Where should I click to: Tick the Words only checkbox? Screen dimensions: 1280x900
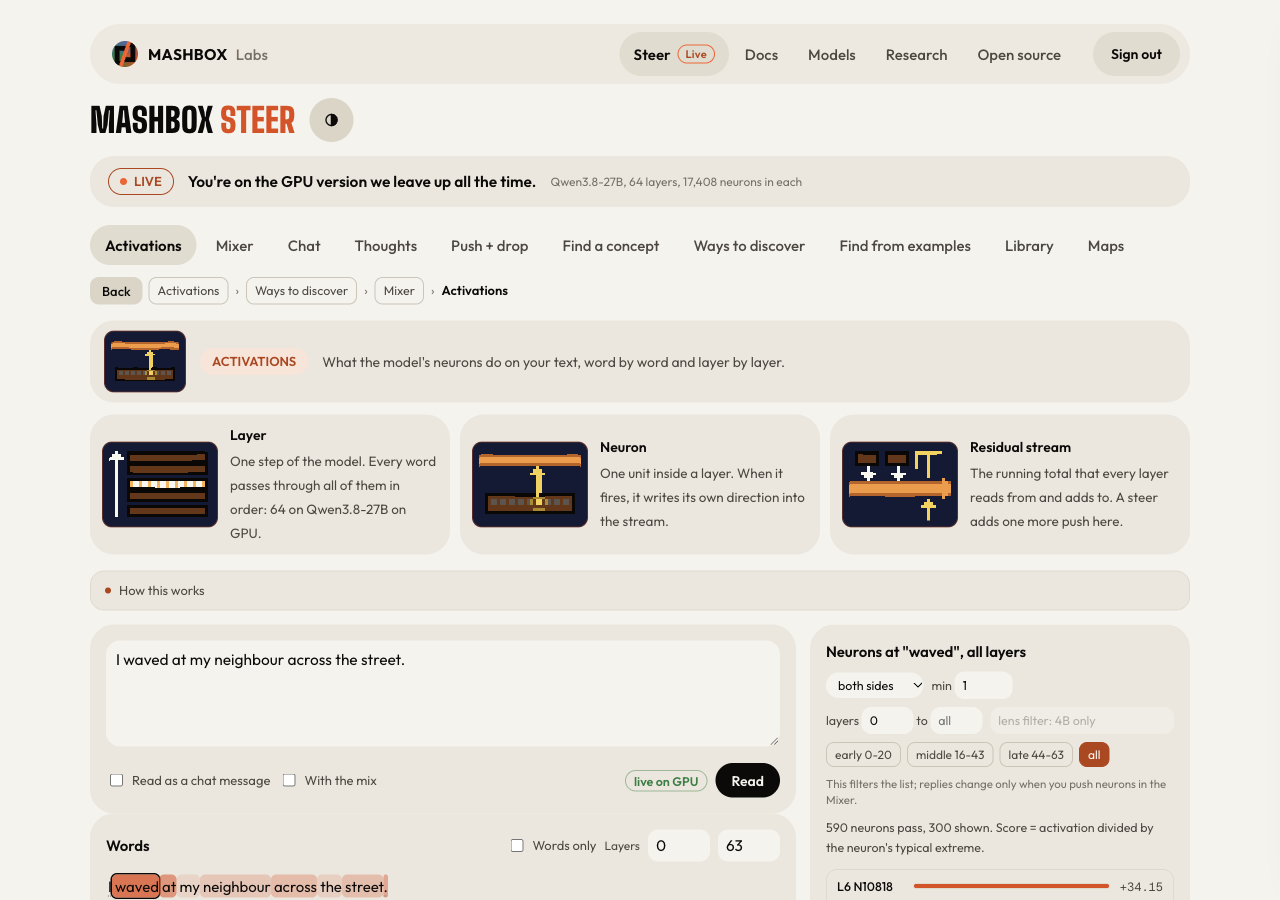(517, 845)
